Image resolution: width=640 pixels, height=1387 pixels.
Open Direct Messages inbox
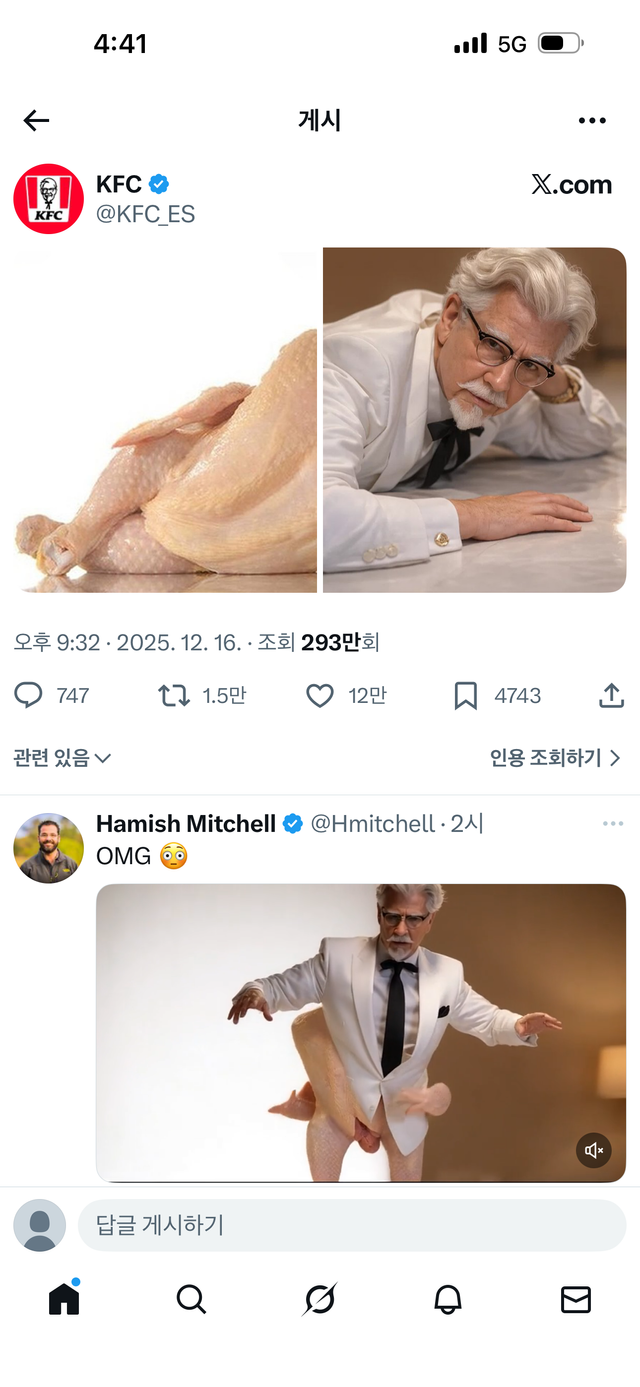(575, 1300)
